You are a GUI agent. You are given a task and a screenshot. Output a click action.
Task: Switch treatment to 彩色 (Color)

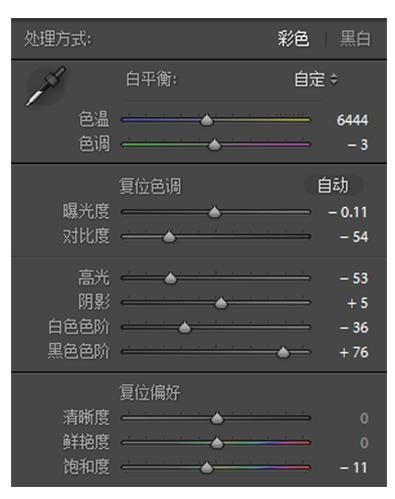[293, 39]
